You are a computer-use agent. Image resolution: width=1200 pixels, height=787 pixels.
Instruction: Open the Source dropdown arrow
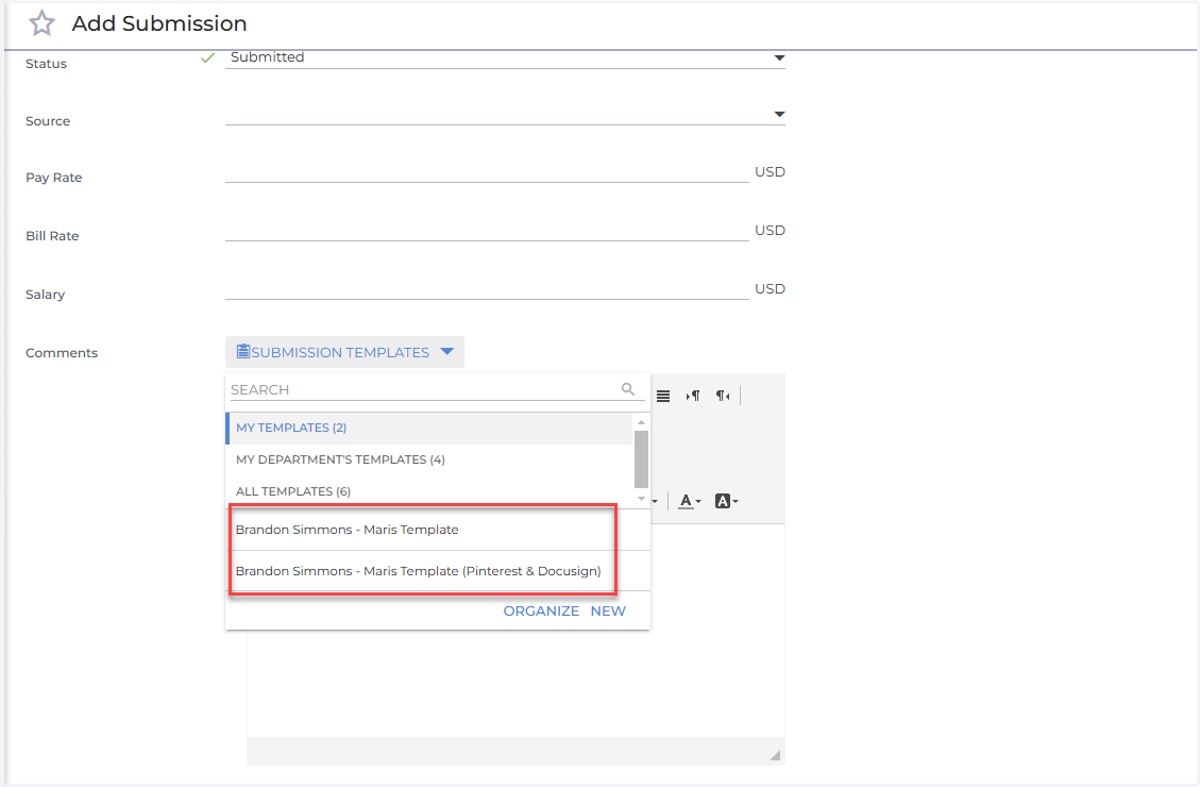[x=779, y=115]
